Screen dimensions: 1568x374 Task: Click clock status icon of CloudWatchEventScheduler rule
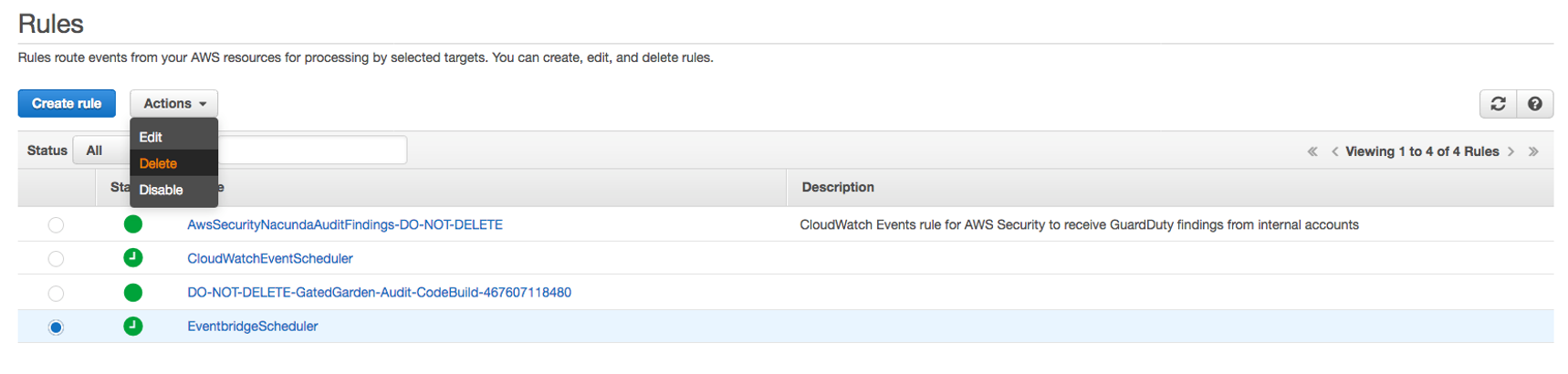click(x=133, y=258)
